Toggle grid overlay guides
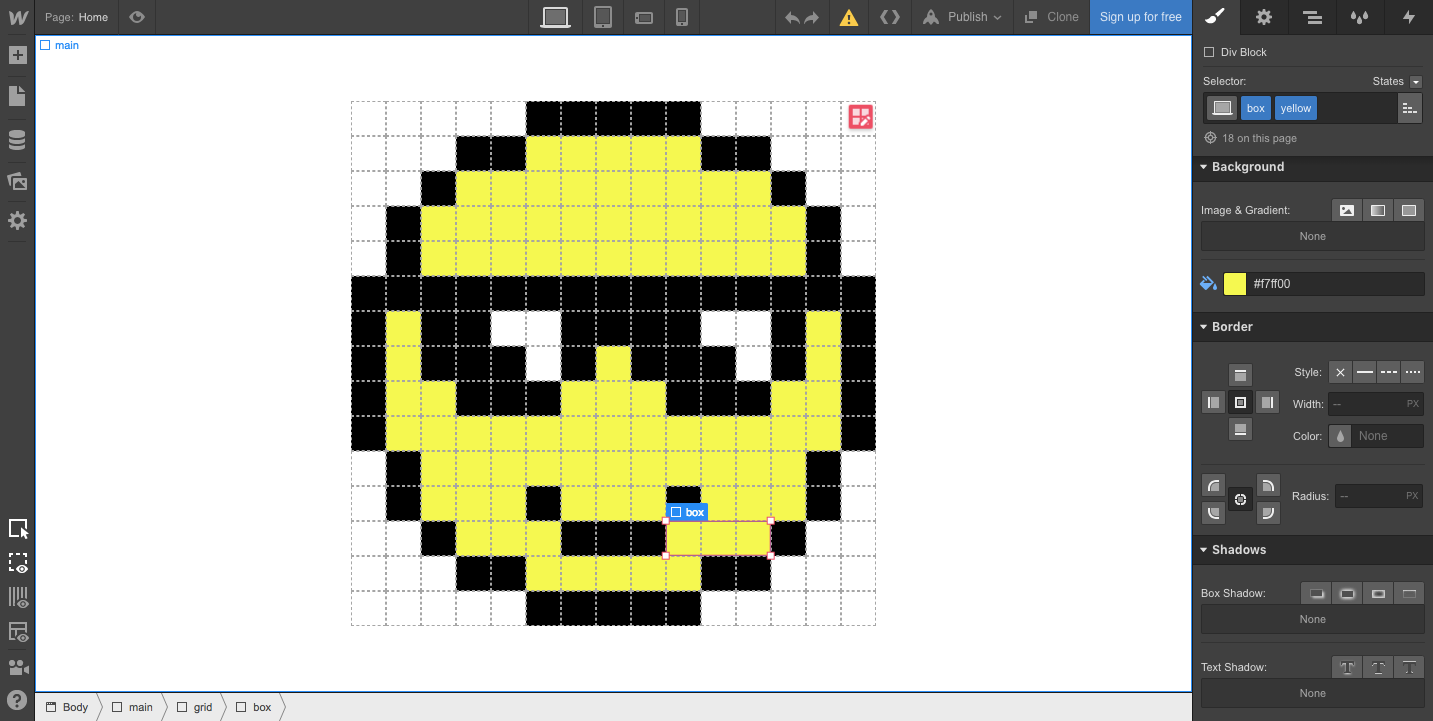Image resolution: width=1433 pixels, height=721 pixels. [17, 598]
